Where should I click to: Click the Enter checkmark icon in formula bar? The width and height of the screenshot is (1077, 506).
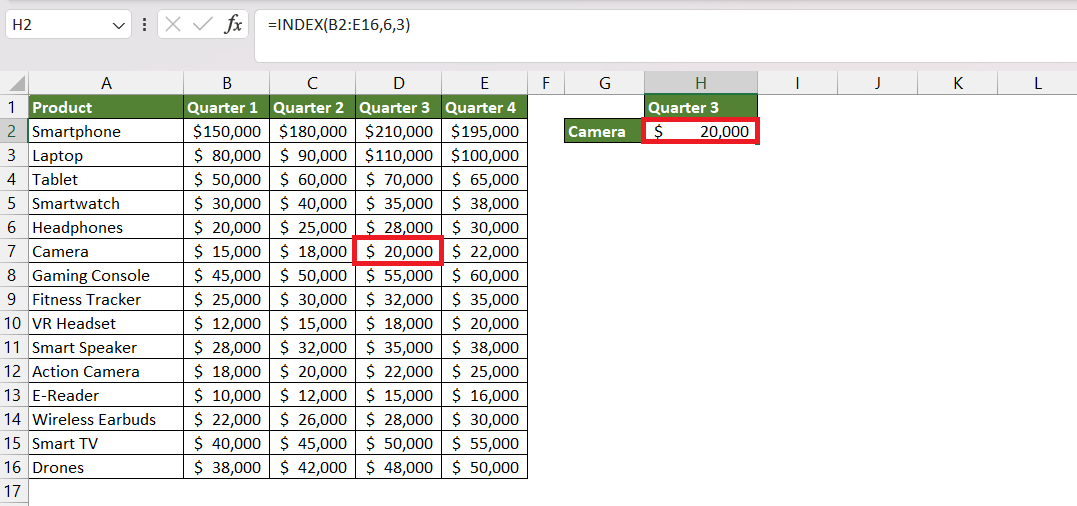point(203,25)
